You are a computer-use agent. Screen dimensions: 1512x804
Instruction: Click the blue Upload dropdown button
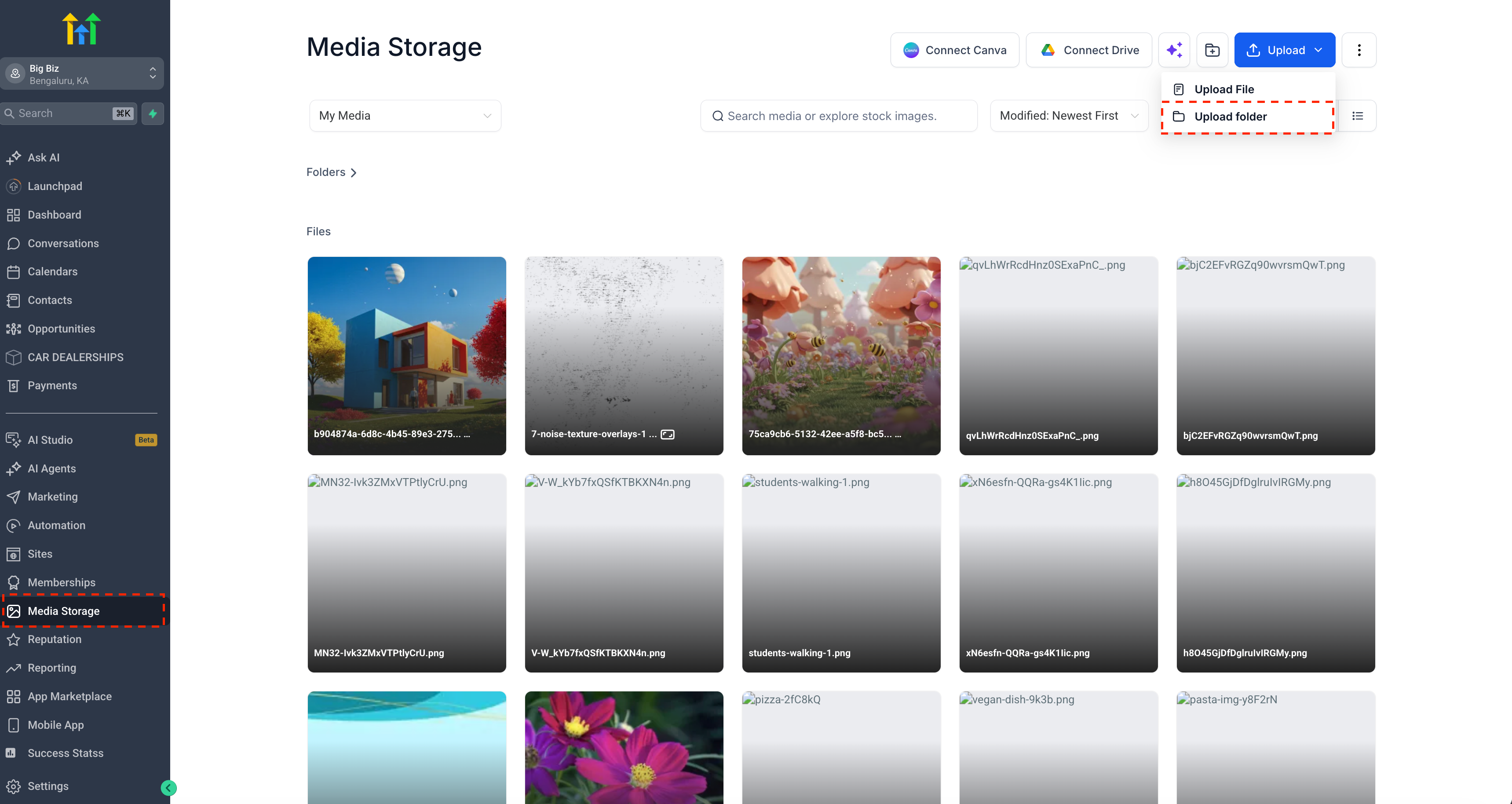coord(1284,50)
